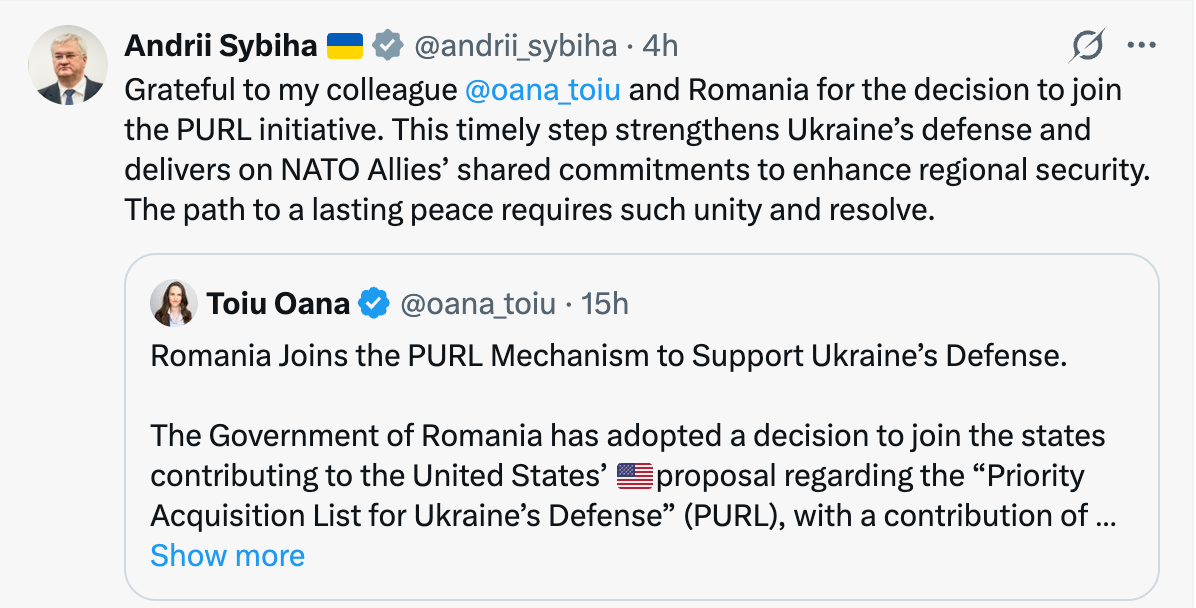Click Toiu Oana's blue verified checkmark

pyautogui.click(x=374, y=303)
